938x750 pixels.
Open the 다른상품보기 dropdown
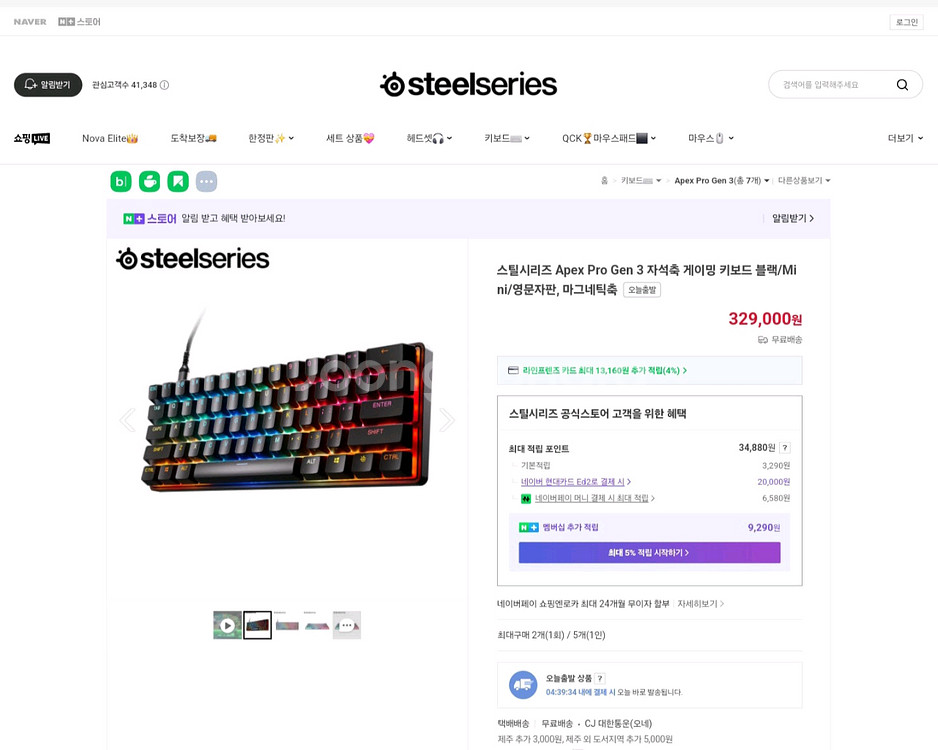[804, 181]
